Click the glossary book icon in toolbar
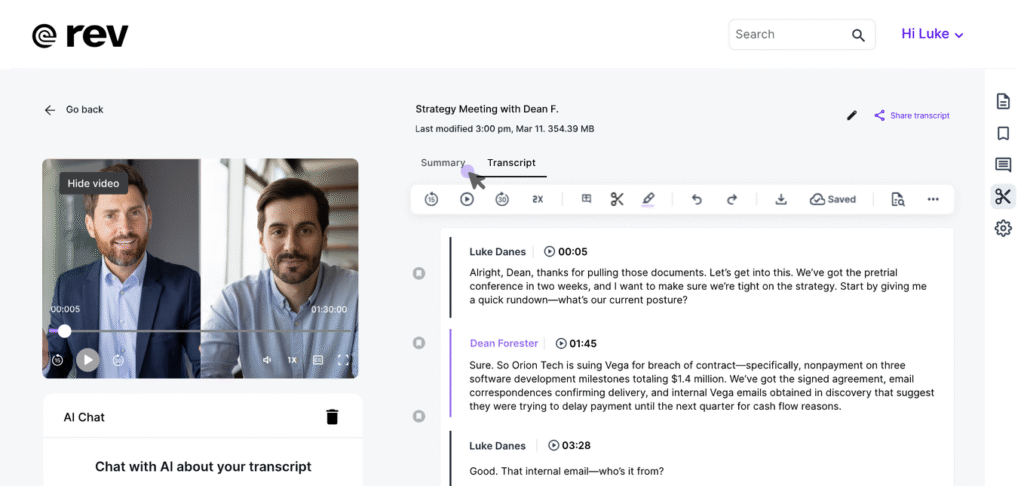 point(586,199)
